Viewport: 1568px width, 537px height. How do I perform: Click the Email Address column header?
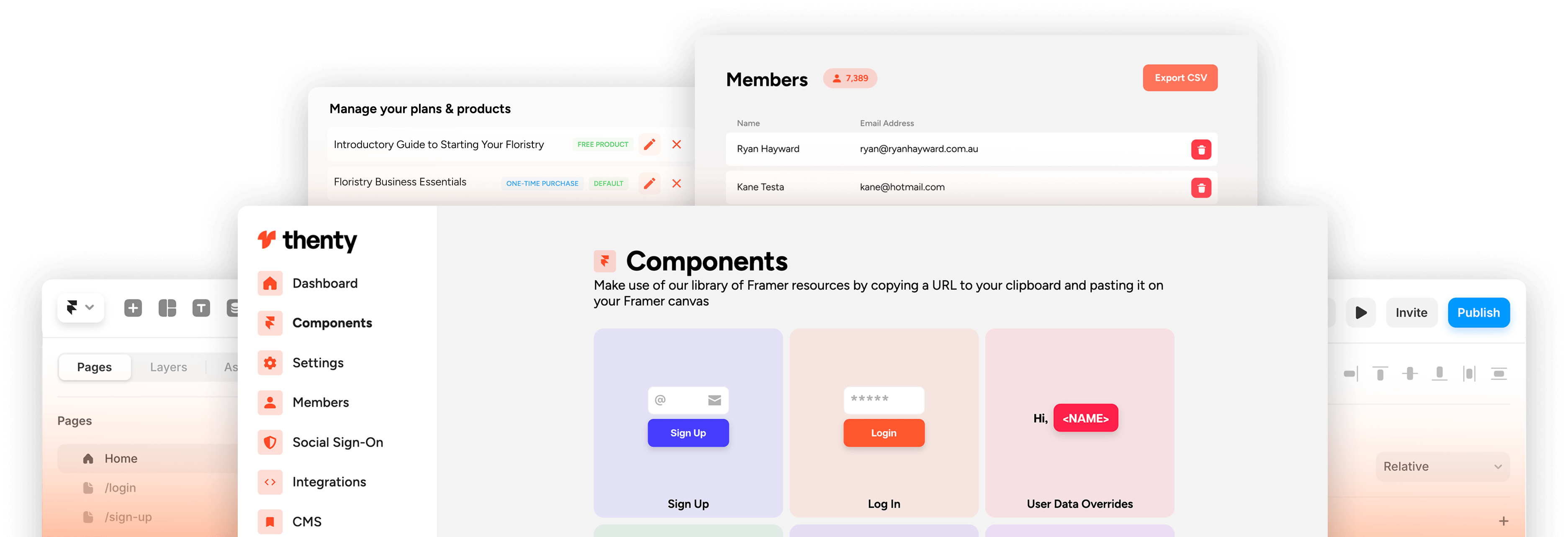pyautogui.click(x=887, y=123)
